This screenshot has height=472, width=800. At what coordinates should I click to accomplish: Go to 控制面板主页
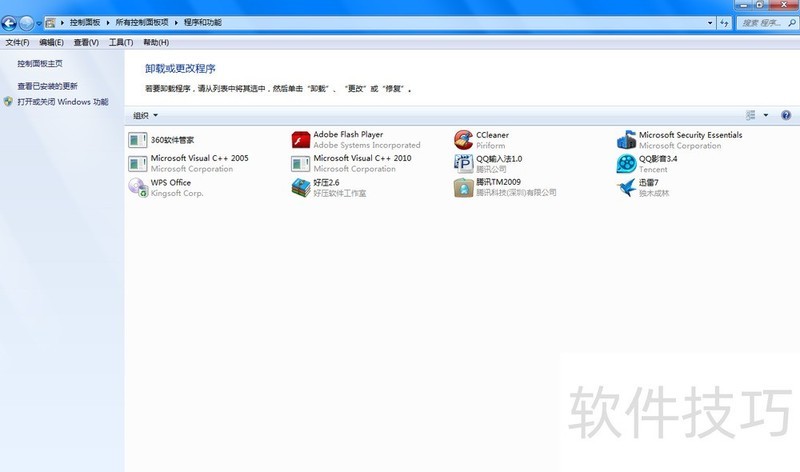(40, 63)
